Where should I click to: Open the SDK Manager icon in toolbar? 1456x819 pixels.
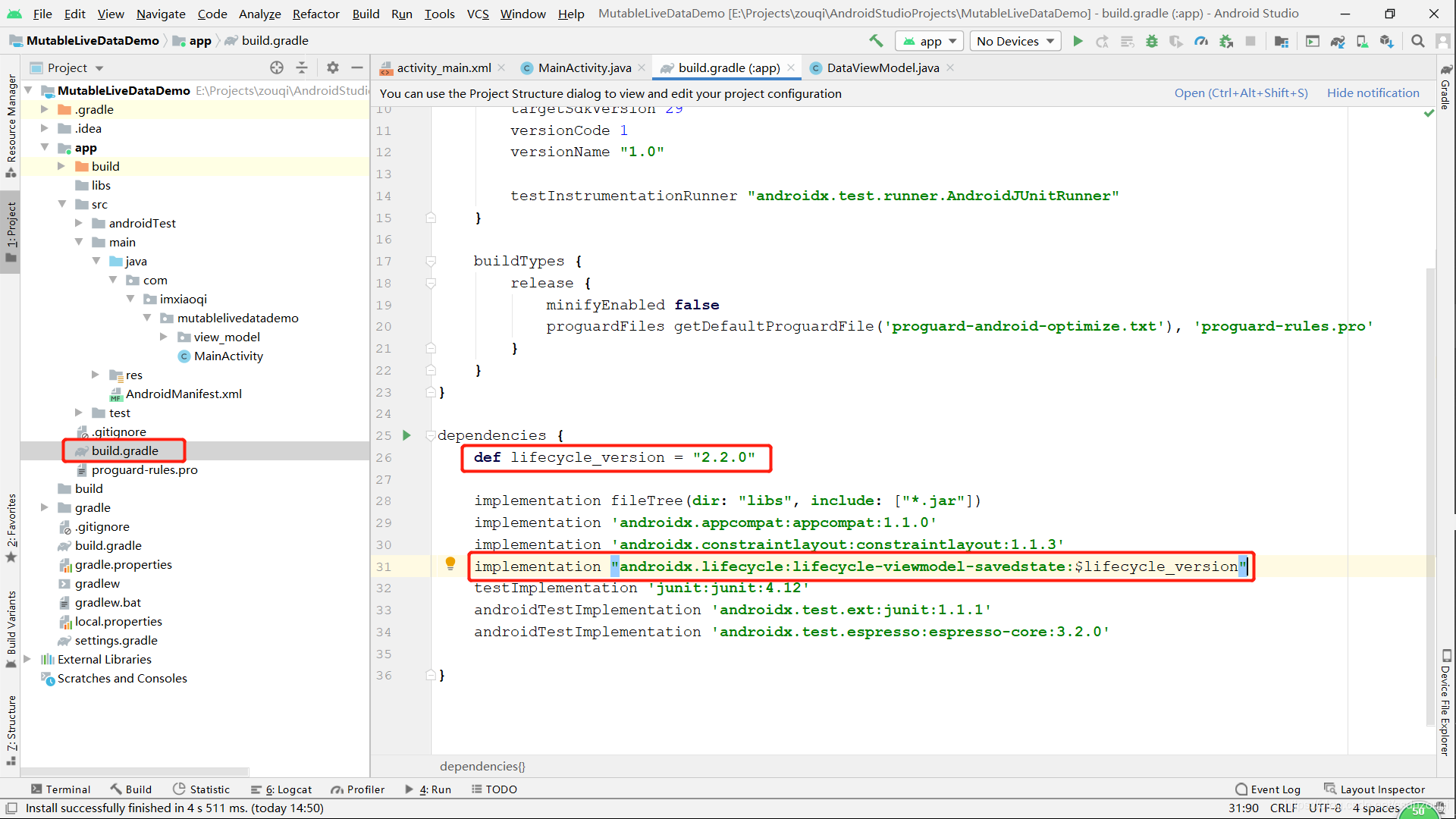[1386, 41]
